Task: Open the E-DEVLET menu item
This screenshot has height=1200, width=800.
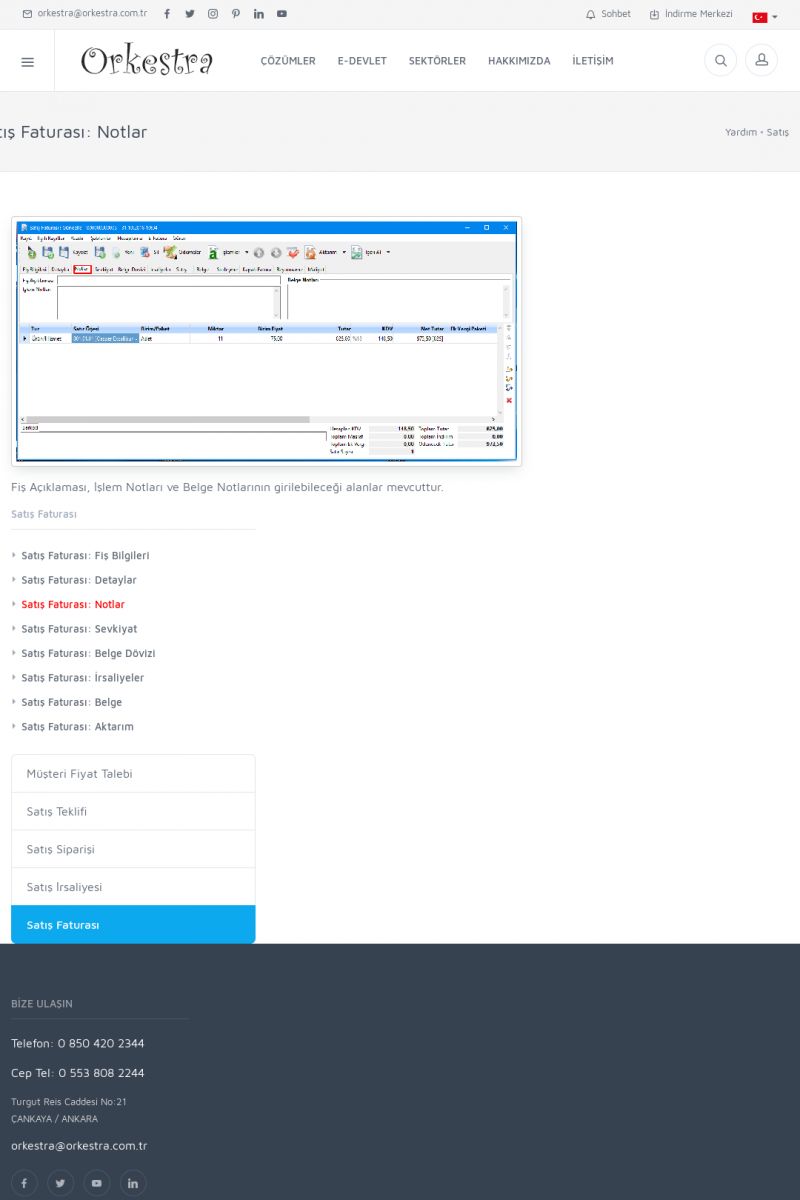Action: (x=362, y=61)
